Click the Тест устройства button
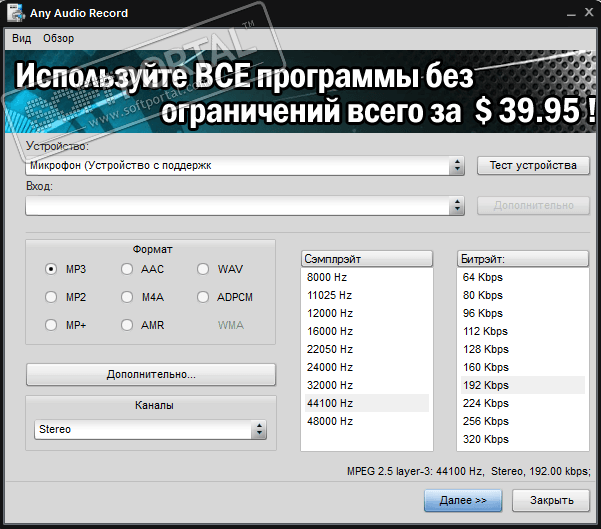Image resolution: width=601 pixels, height=529 pixels. click(x=533, y=165)
